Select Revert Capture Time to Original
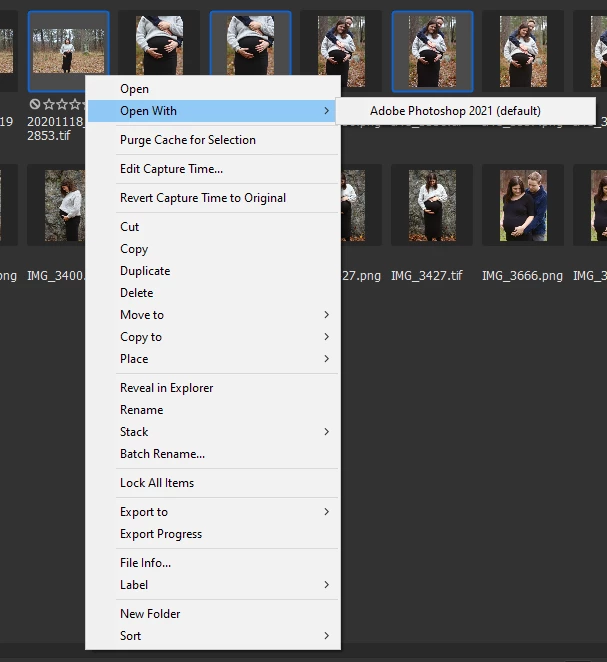The height and width of the screenshot is (662, 607). click(x=213, y=198)
